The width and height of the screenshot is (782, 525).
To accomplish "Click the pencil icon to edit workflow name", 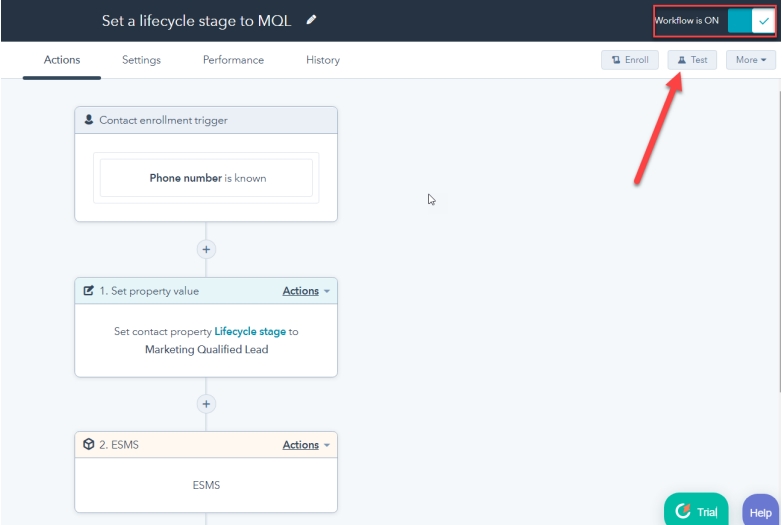I will click(x=311, y=20).
